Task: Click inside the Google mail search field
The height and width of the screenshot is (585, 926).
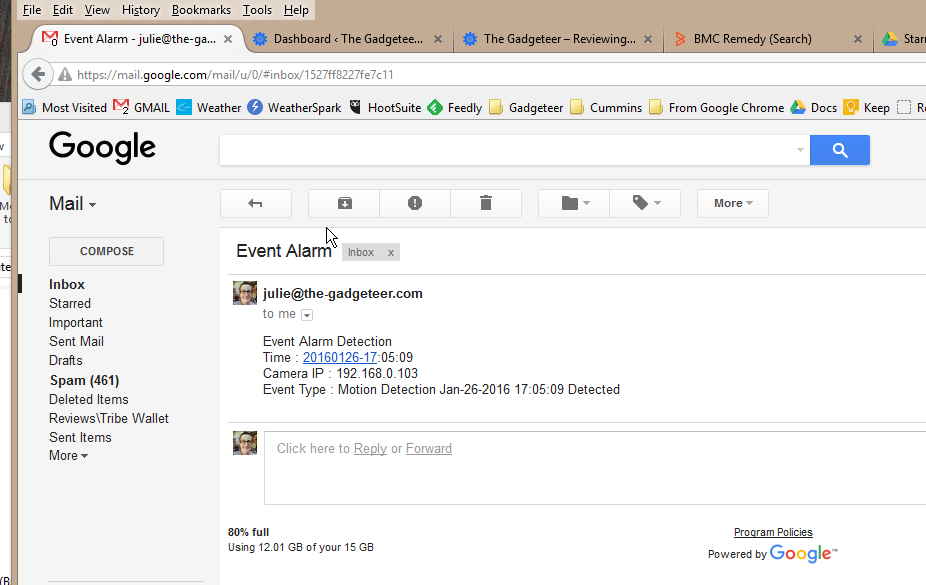Action: (x=505, y=150)
